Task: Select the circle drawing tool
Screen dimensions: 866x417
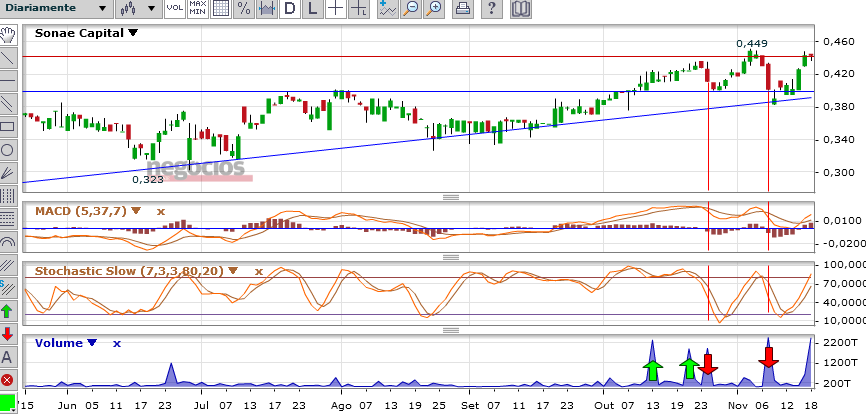Action: pos(8,150)
